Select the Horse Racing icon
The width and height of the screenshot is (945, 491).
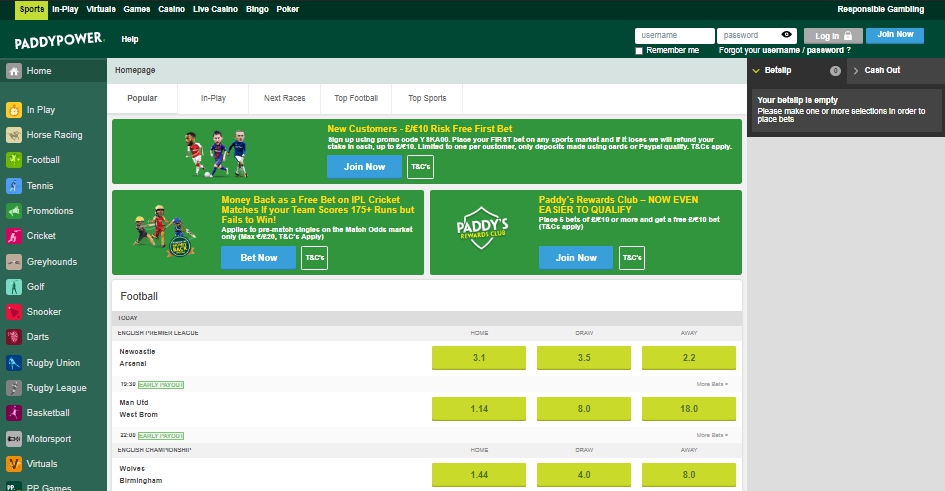(x=14, y=135)
